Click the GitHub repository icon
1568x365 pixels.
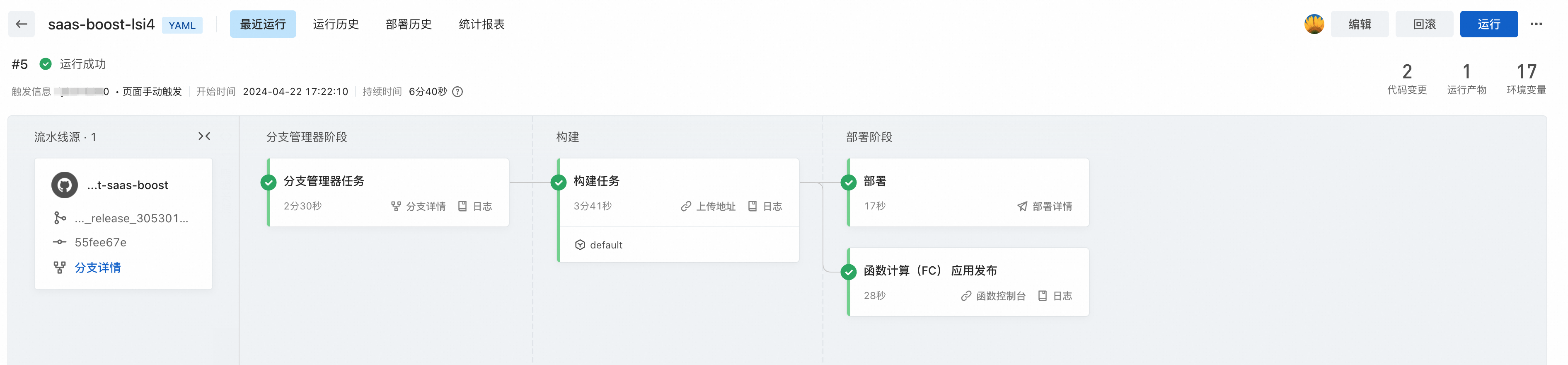click(65, 185)
